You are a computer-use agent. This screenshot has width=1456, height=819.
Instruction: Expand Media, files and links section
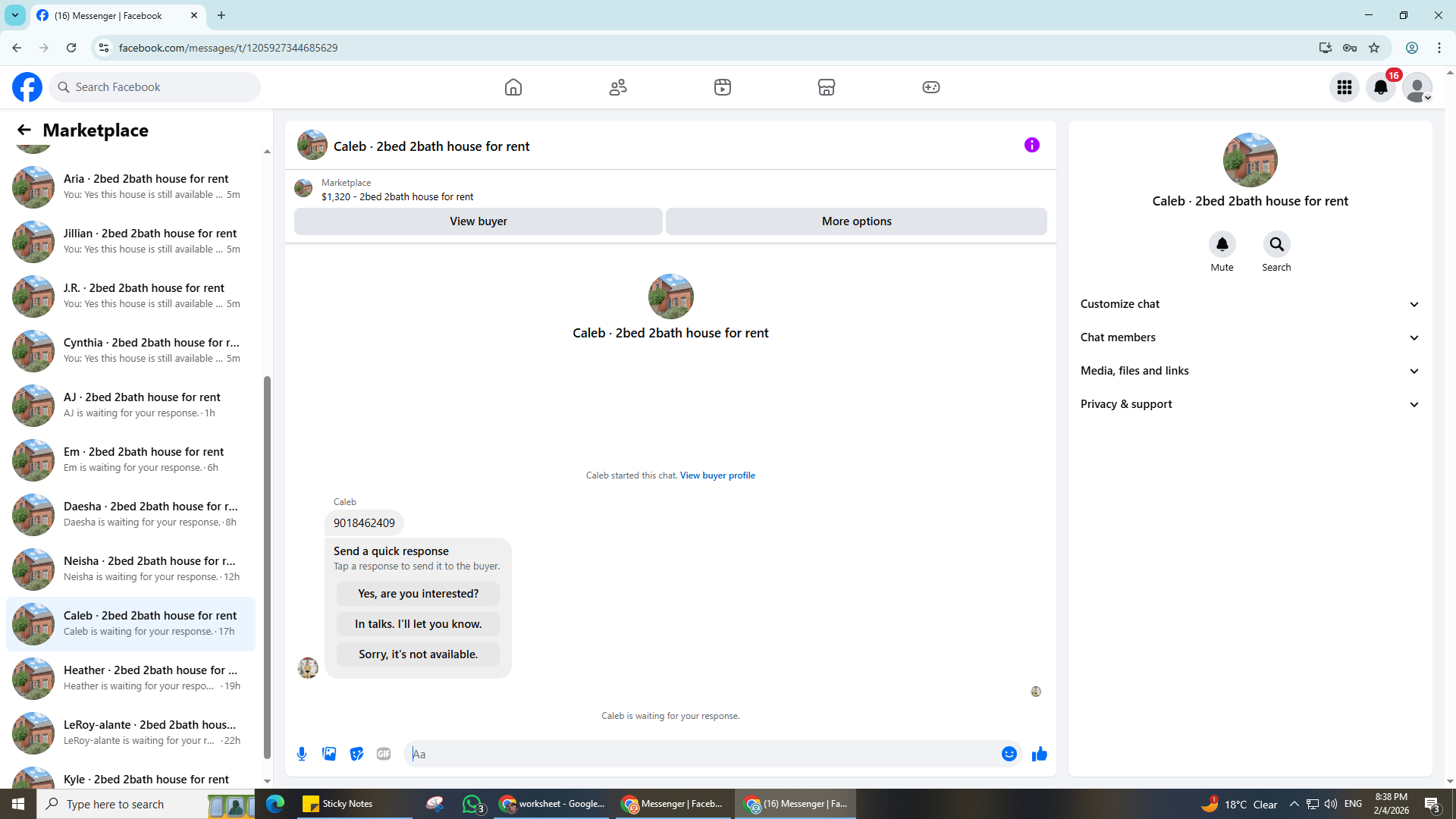tap(1249, 371)
